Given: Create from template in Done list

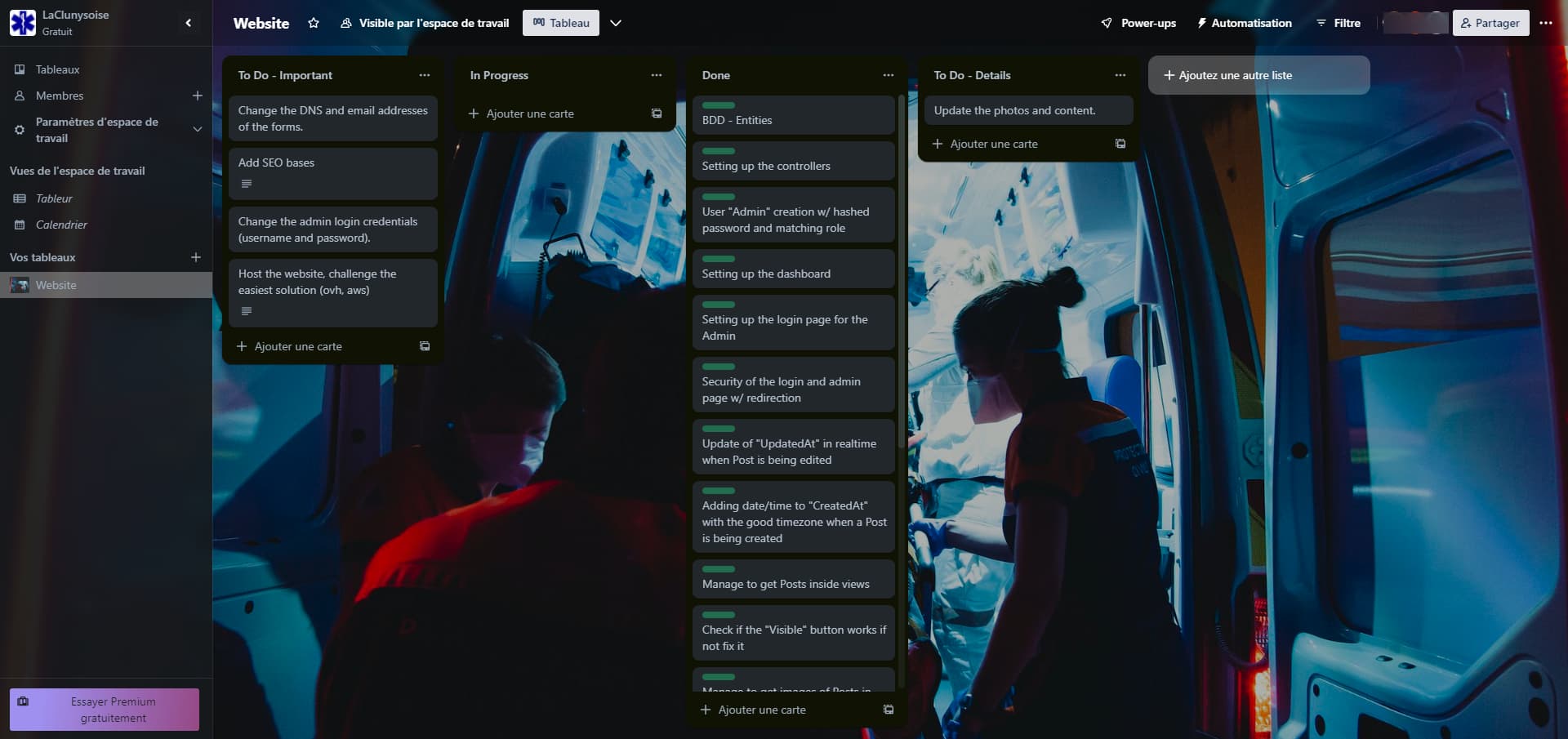Looking at the screenshot, I should coord(889,710).
